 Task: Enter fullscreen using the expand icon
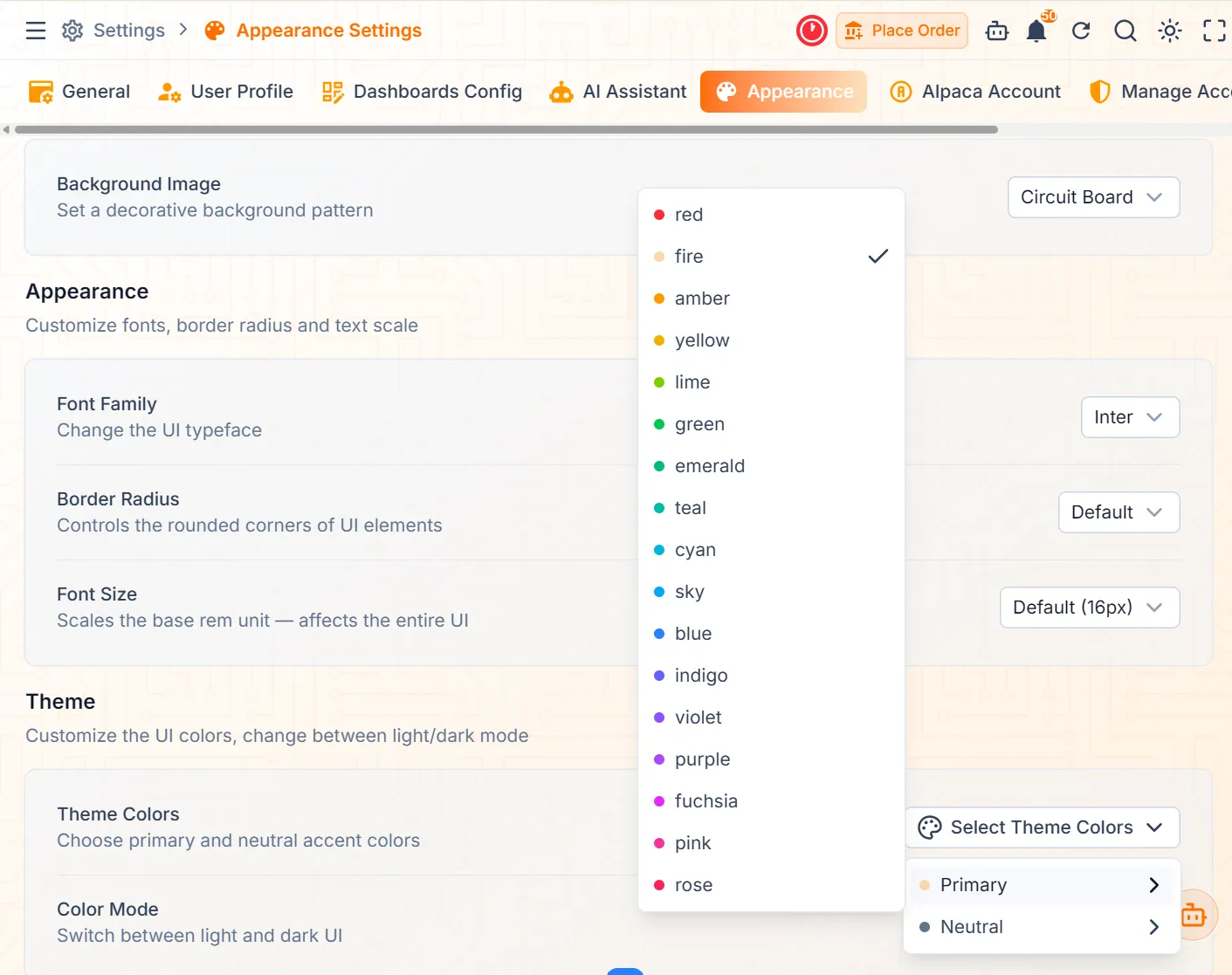[x=1215, y=31]
